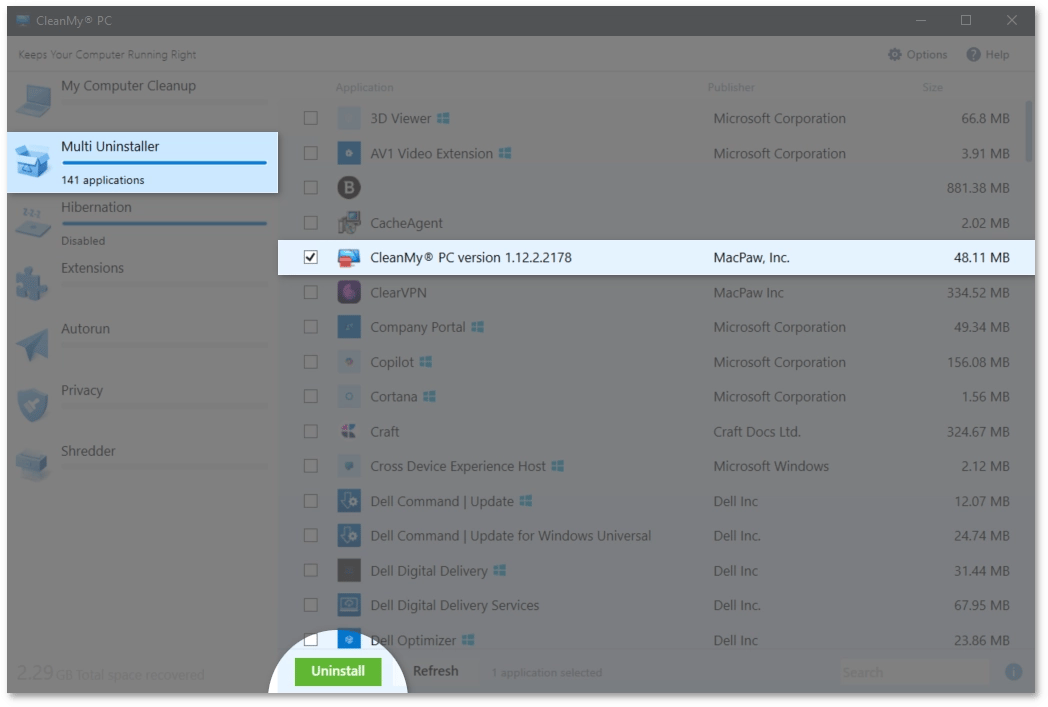1048x707 pixels.
Task: Click the round B app icon
Action: click(x=349, y=188)
